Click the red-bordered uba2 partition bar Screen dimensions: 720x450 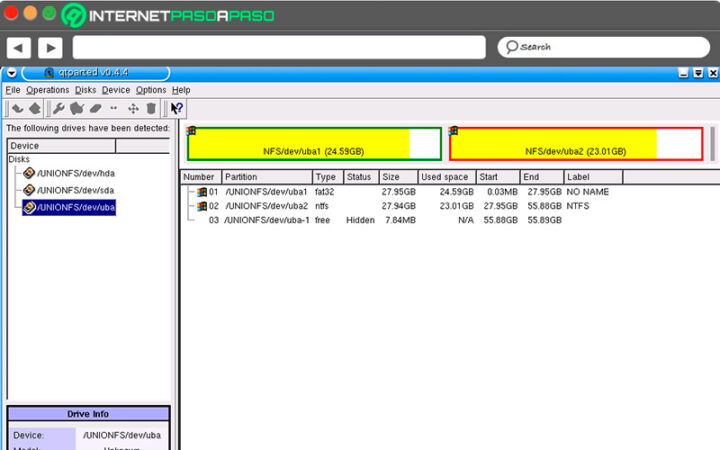(x=575, y=145)
